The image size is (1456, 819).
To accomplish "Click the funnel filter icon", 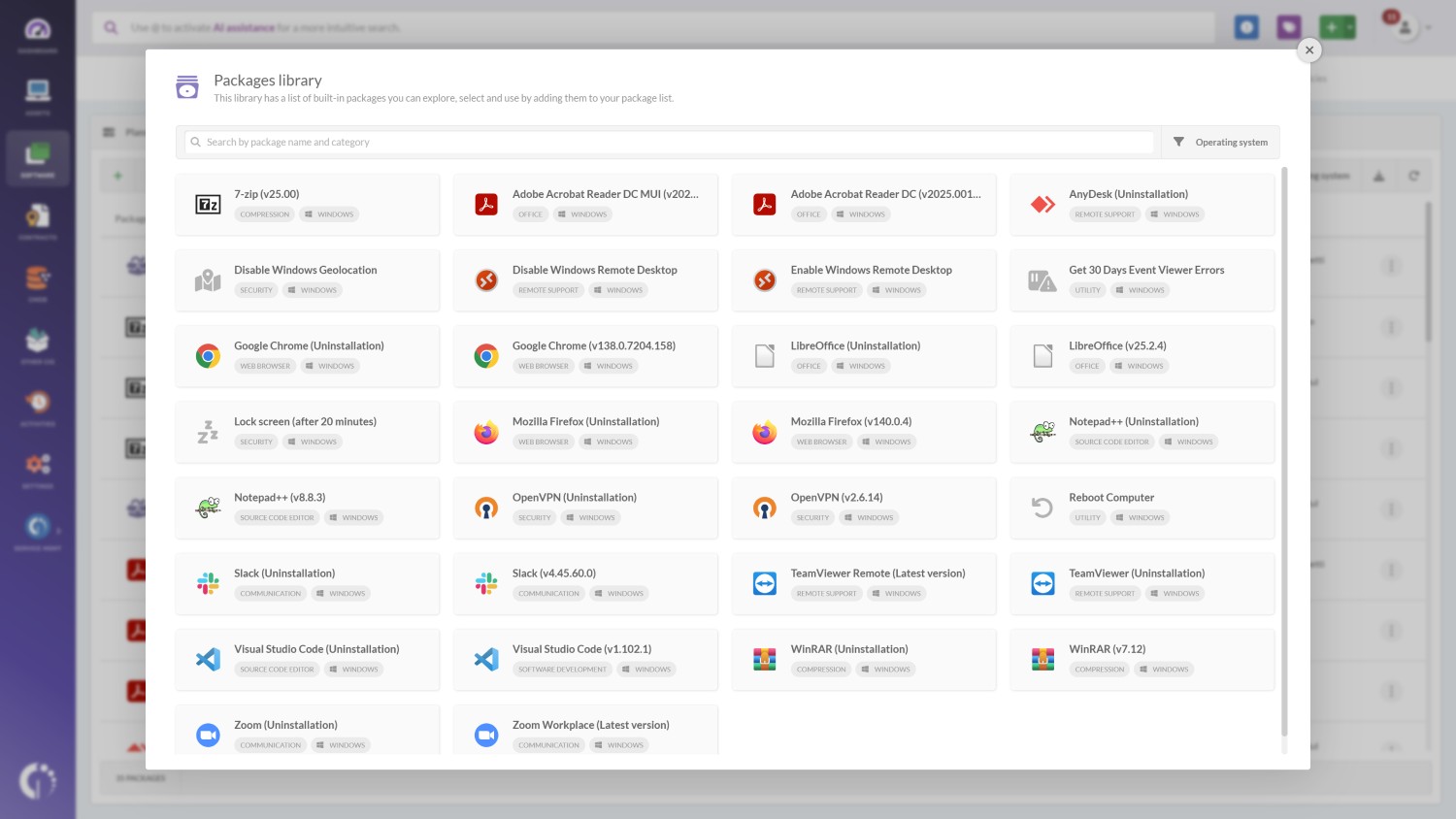I will tap(1178, 142).
